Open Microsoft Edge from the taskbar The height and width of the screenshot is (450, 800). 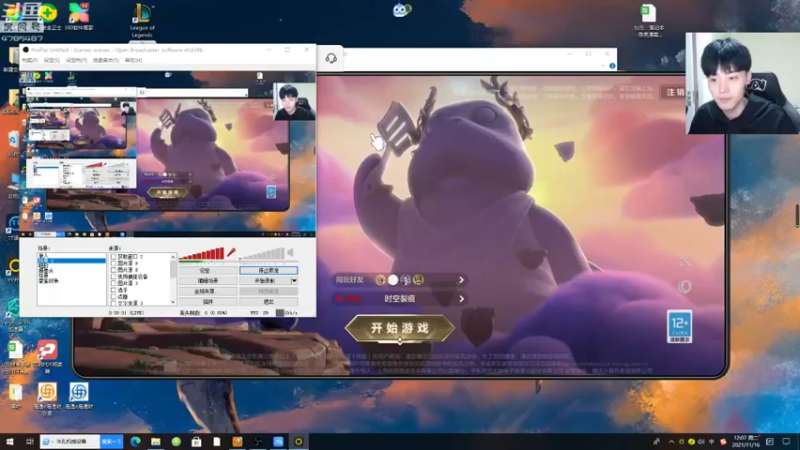135,441
